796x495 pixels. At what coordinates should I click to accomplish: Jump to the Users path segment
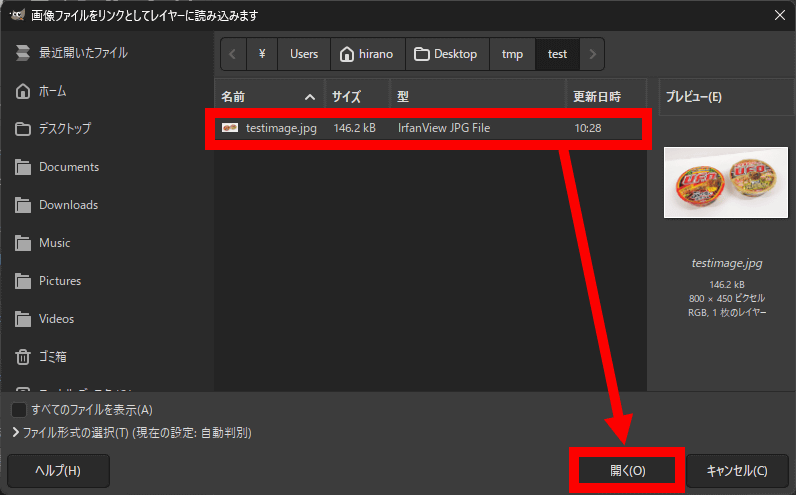point(304,54)
